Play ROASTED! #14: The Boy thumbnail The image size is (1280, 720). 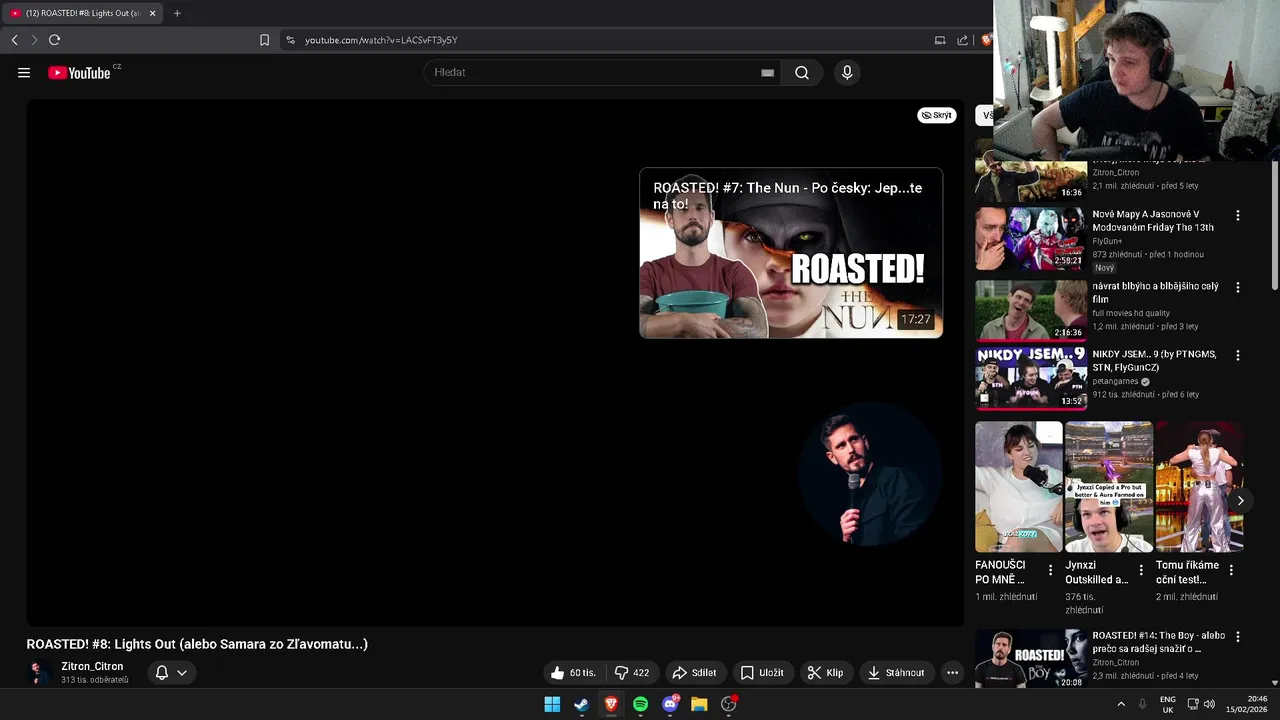coord(1031,658)
